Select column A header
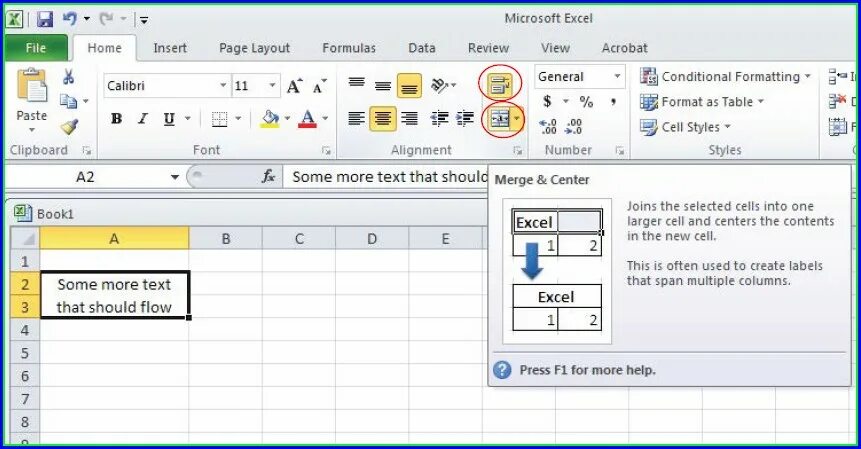 point(114,238)
